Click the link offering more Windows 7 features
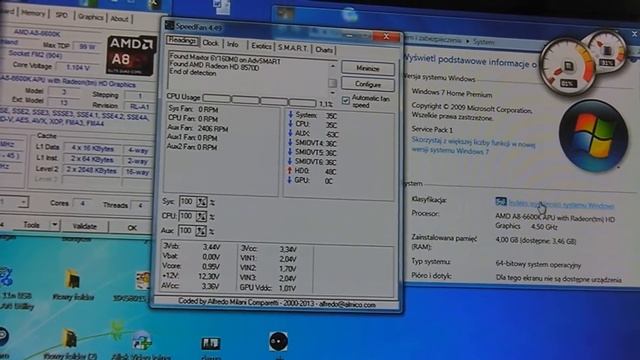640x360 pixels. (x=473, y=145)
